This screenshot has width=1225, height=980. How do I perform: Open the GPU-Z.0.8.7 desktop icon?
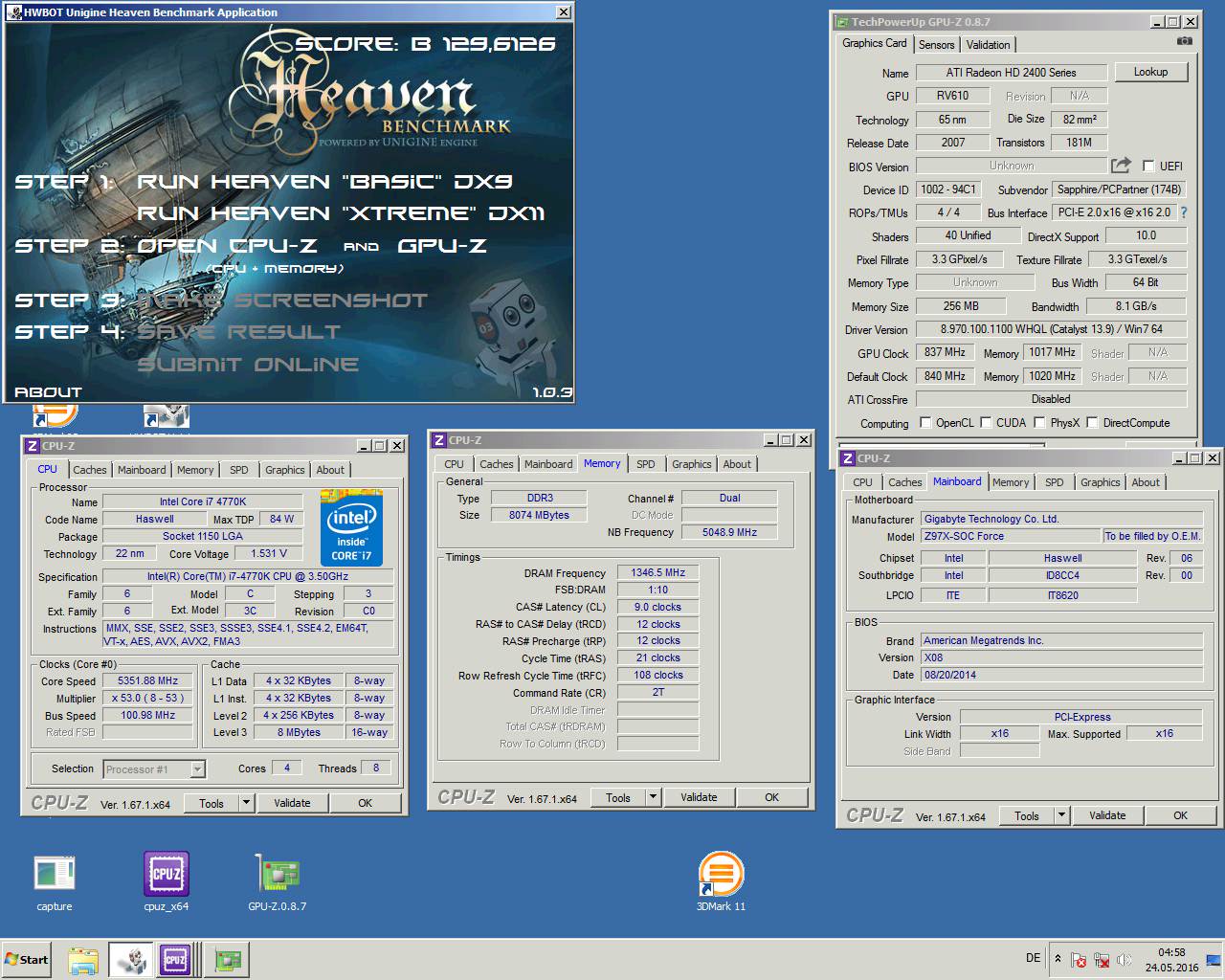pos(278,881)
